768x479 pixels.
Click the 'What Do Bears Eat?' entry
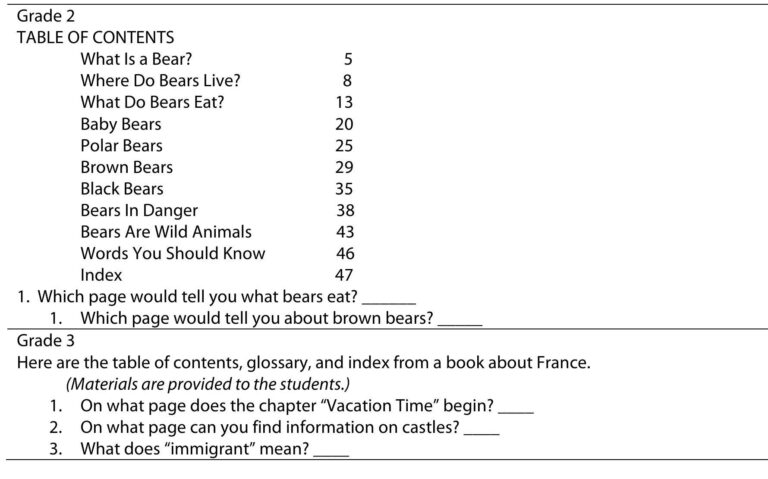[x=152, y=102]
